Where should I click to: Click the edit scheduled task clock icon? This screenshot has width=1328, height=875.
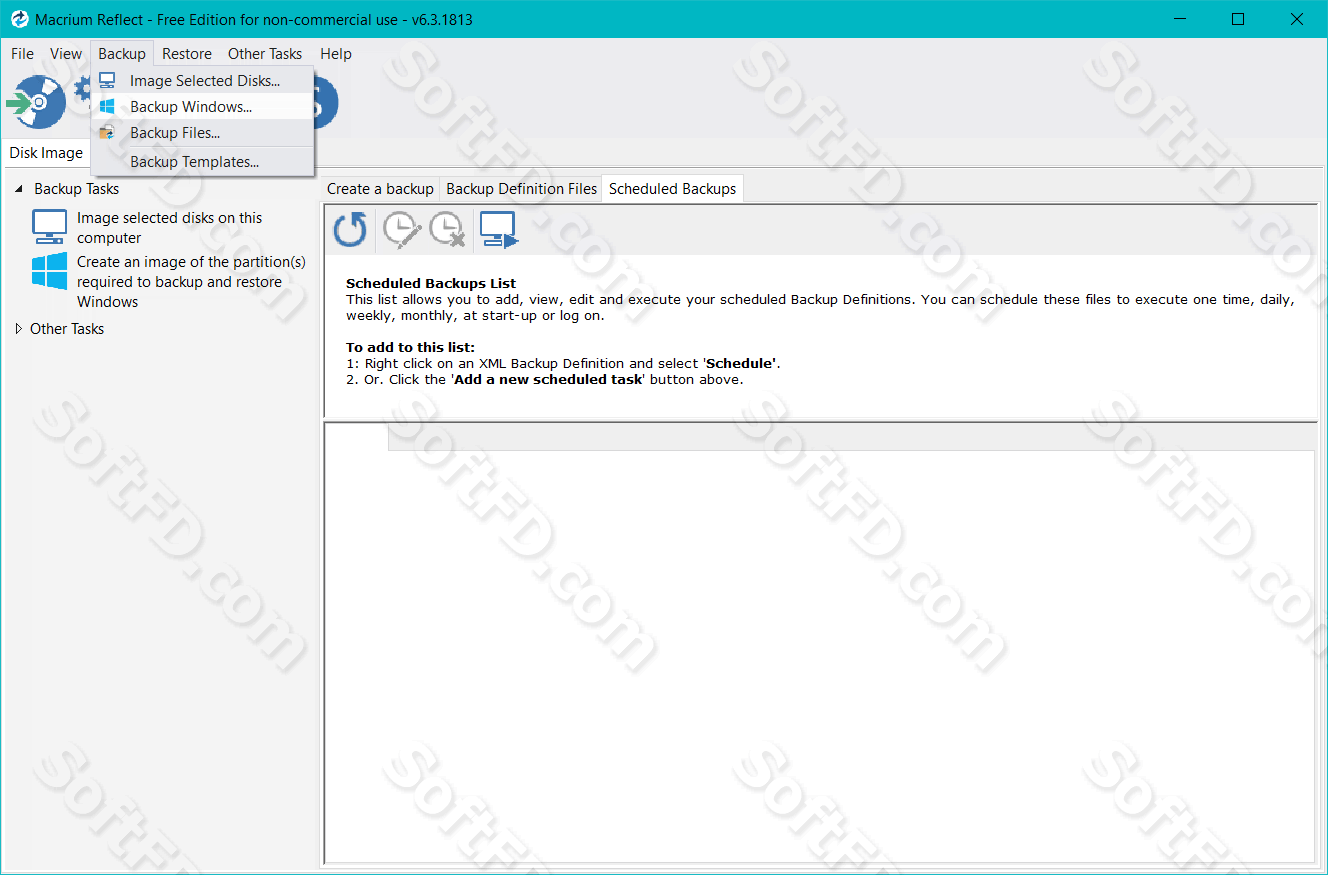[x=402, y=230]
